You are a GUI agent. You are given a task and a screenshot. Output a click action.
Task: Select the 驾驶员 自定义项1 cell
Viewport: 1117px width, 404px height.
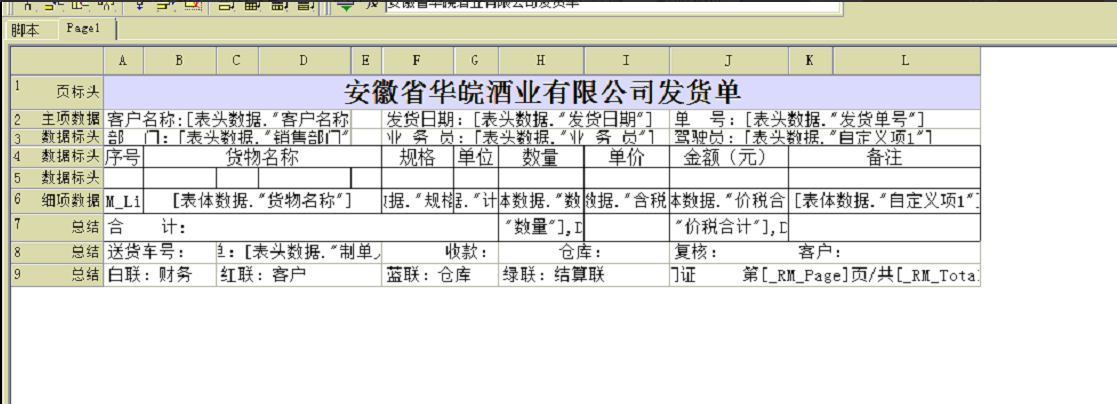[825, 137]
